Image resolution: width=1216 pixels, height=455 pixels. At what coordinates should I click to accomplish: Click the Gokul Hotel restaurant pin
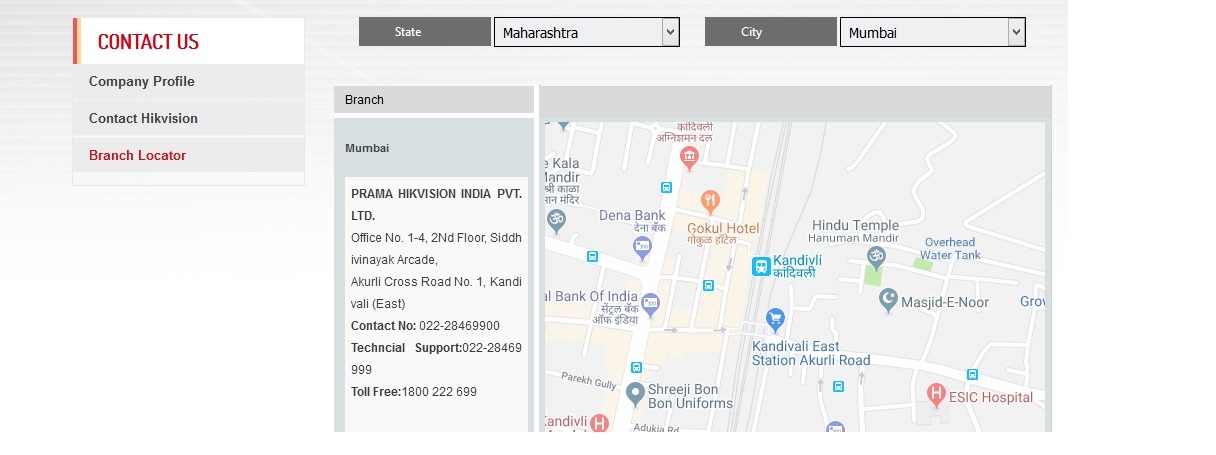[x=710, y=200]
